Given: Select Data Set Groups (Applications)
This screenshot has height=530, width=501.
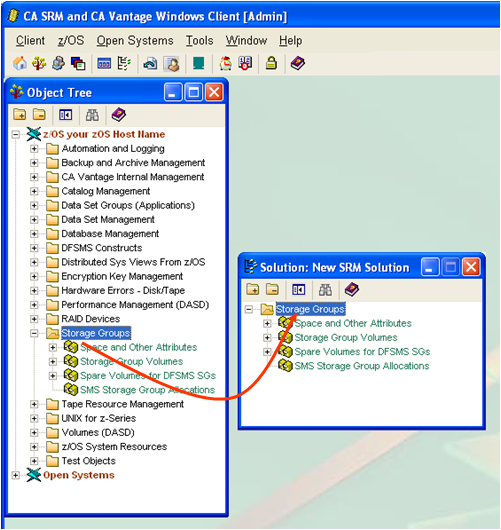Looking at the screenshot, I should (x=128, y=206).
